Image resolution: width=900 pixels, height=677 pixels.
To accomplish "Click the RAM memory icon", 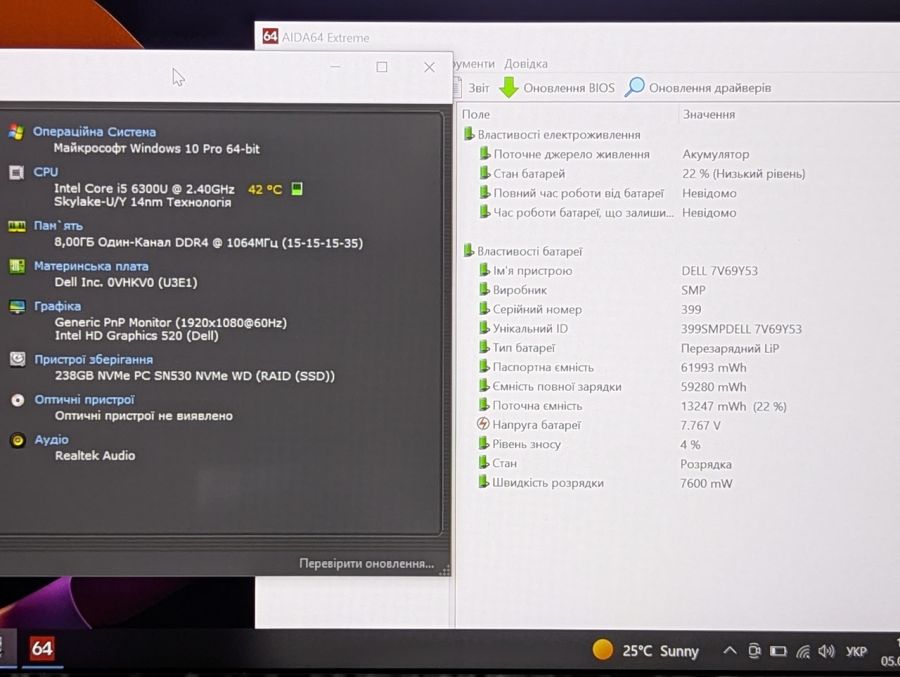I will coord(17,226).
